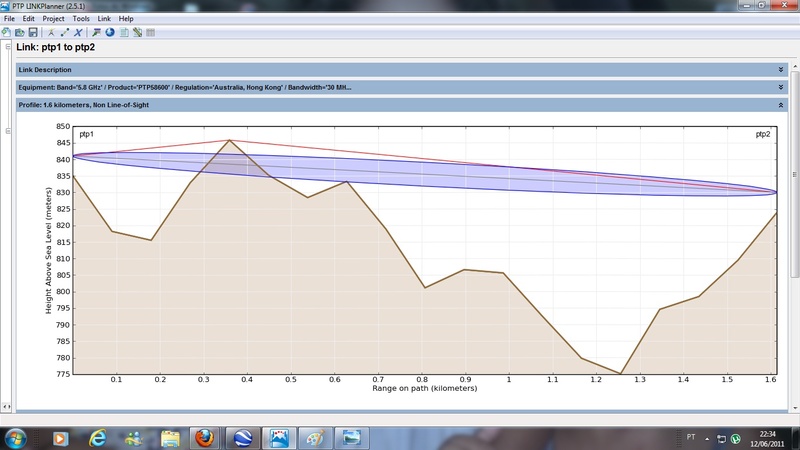Screen dimensions: 800x450
Task: Click the green circular tray icon
Action: click(x=736, y=438)
